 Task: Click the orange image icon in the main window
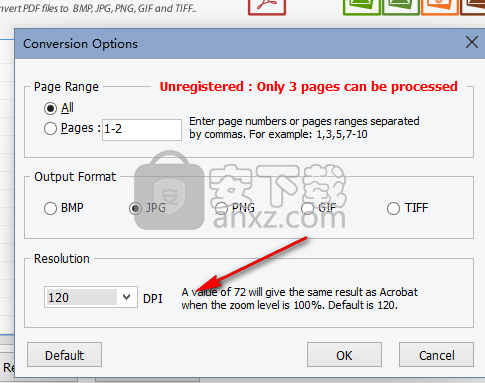[x=440, y=7]
